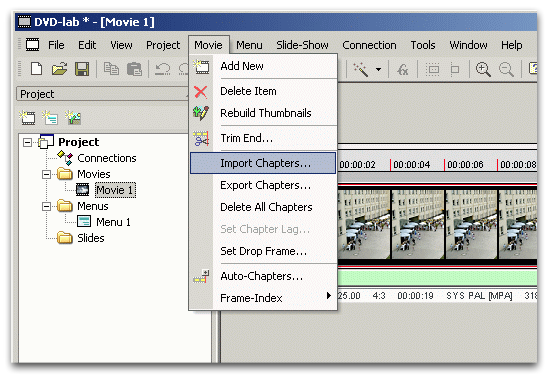Choose Export Chapters... menu entry

pos(263,185)
